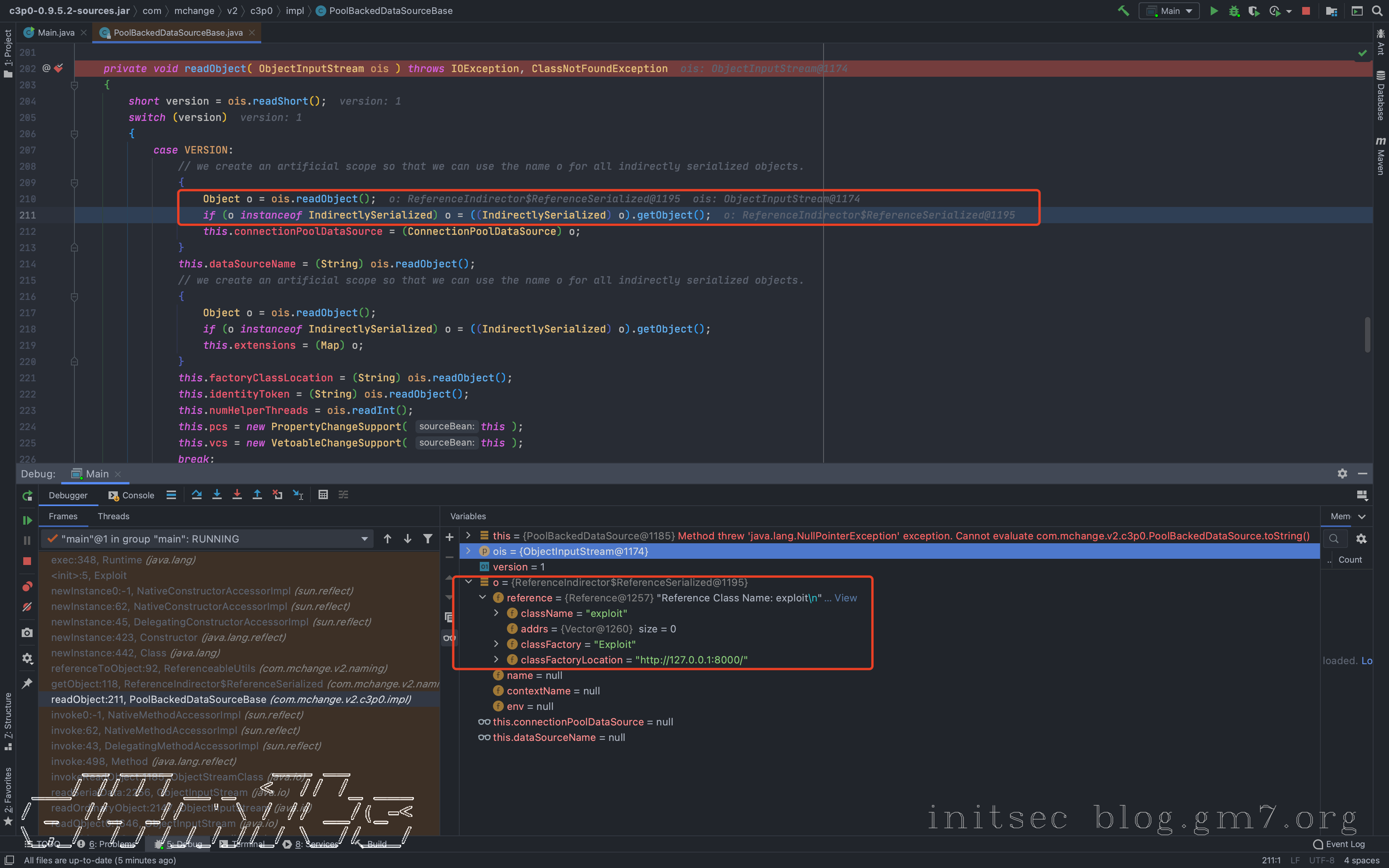
Task: Click Step Out debugger icon
Action: click(x=257, y=495)
